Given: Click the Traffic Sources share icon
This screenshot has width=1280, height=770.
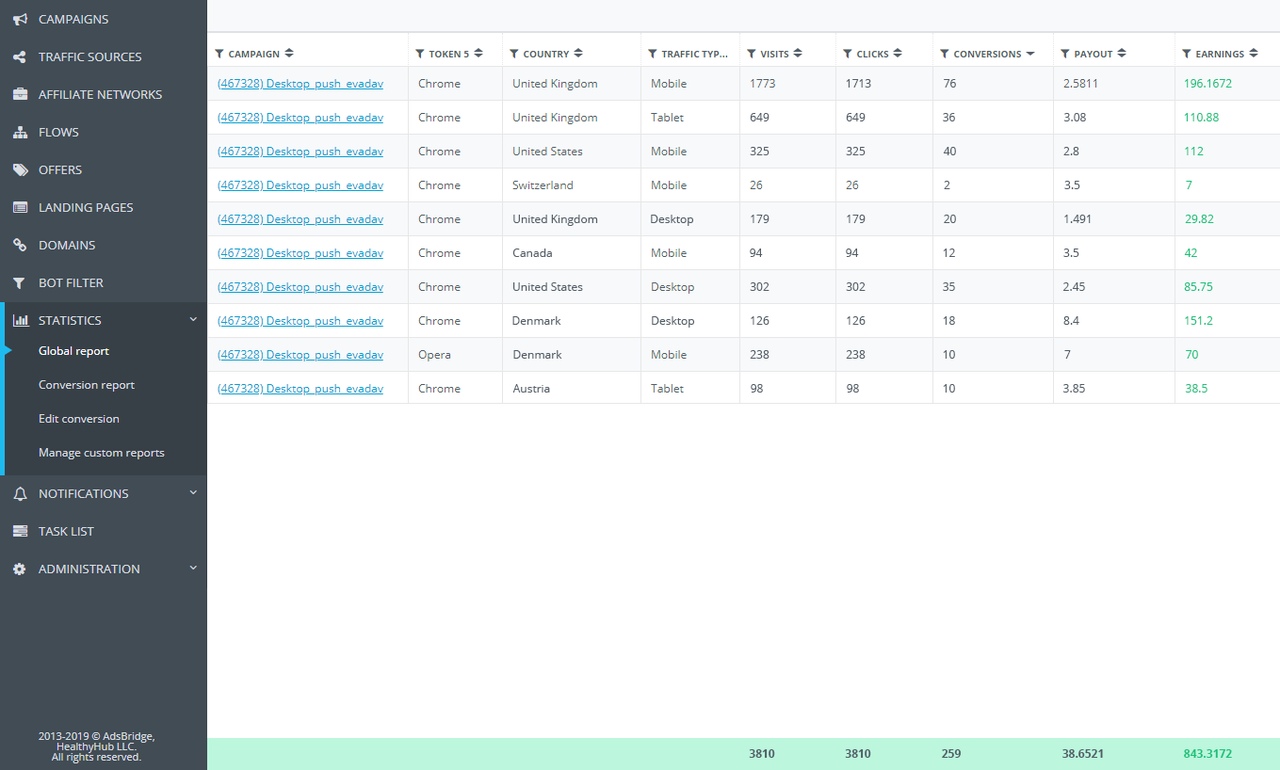Looking at the screenshot, I should click(20, 57).
